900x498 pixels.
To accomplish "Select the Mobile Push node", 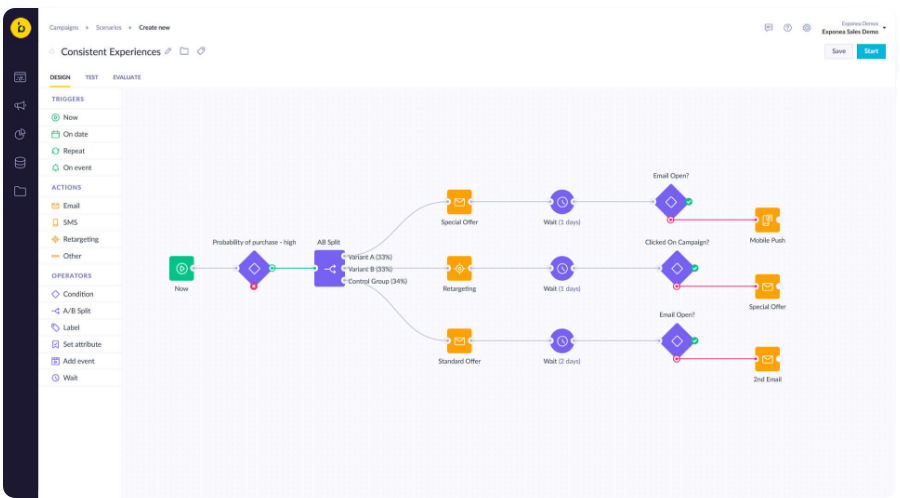I will (767, 220).
